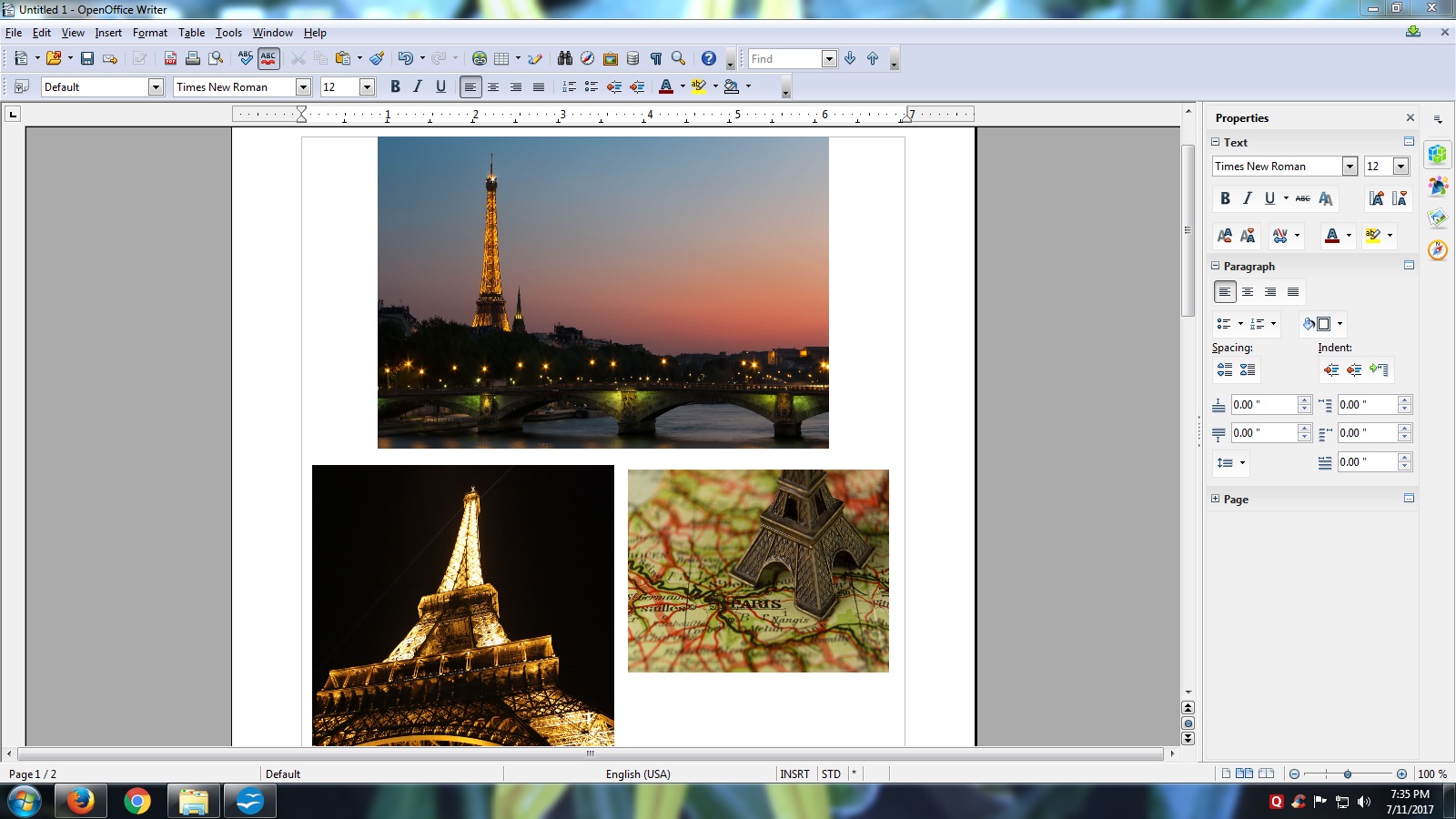The height and width of the screenshot is (819, 1456).
Task: Toggle Bold in formatting toolbar
Action: click(395, 86)
